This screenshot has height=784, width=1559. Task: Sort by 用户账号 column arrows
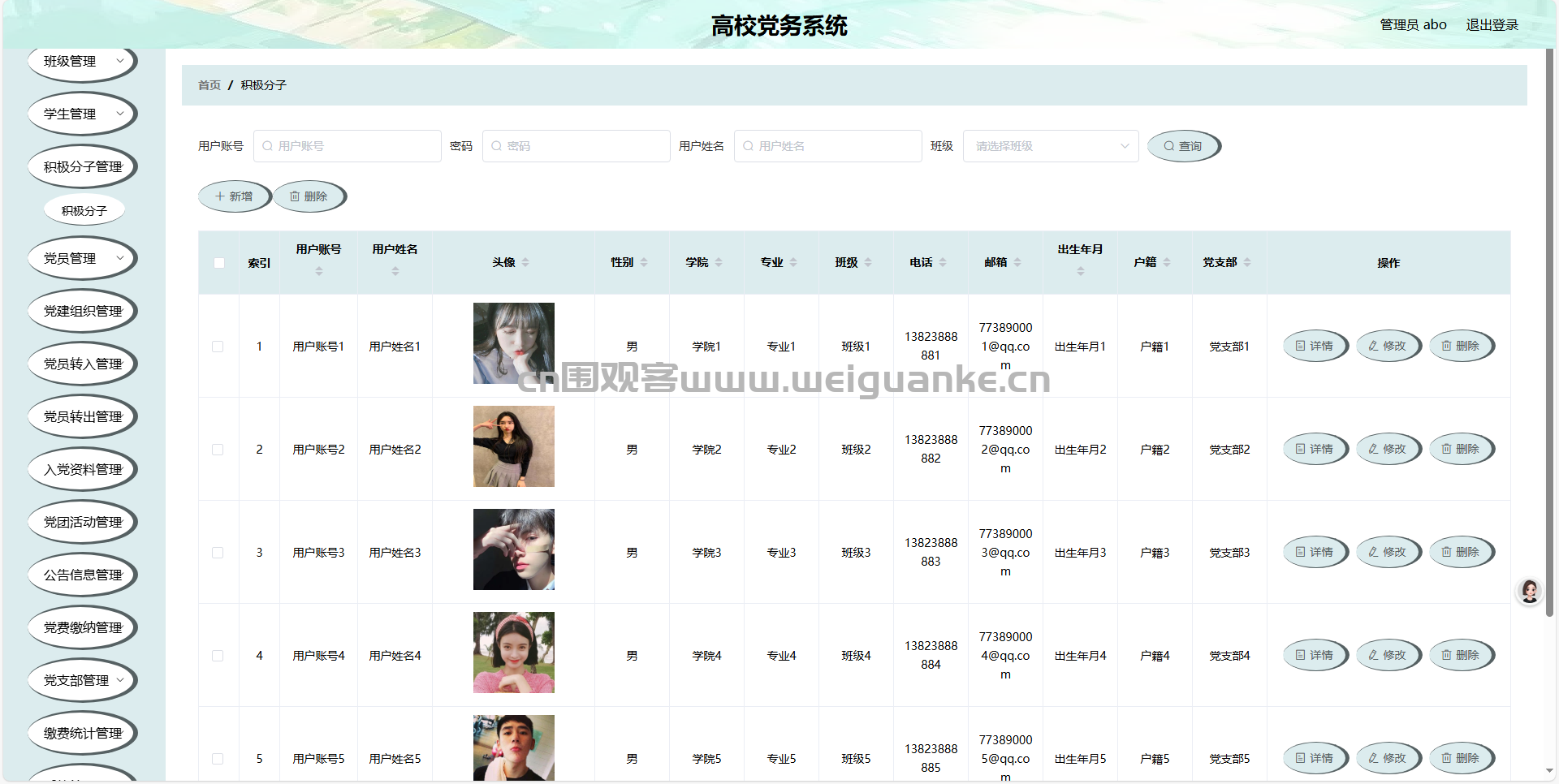319,271
